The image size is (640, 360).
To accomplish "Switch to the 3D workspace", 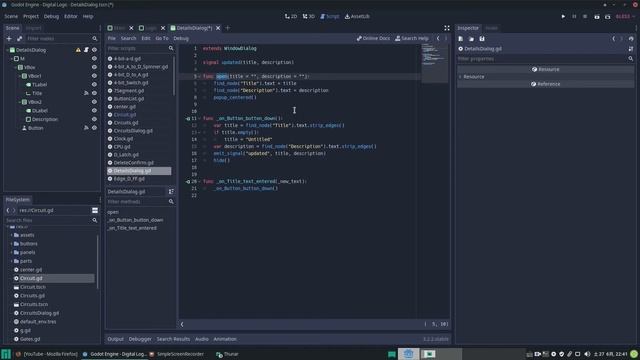I will pyautogui.click(x=309, y=16).
